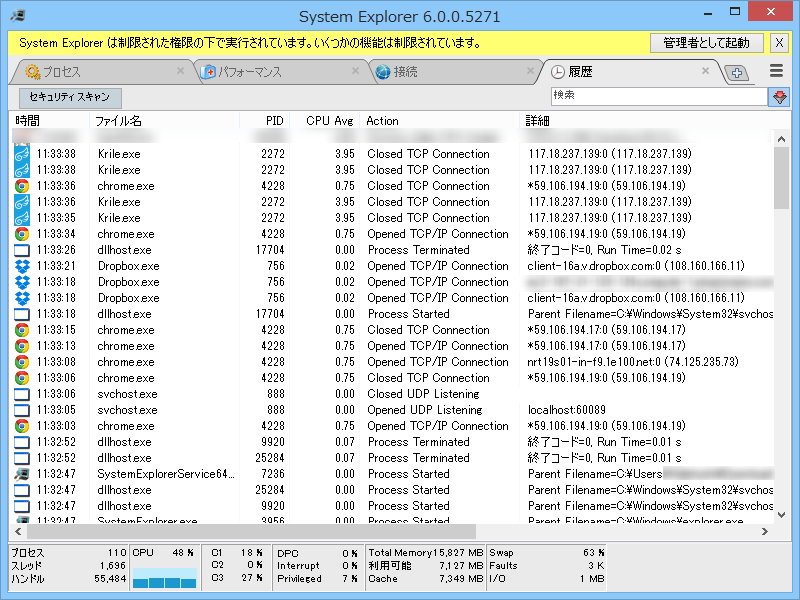Image resolution: width=800 pixels, height=600 pixels.
Task: Click Opened UDP Listening action
Action: coord(424,410)
